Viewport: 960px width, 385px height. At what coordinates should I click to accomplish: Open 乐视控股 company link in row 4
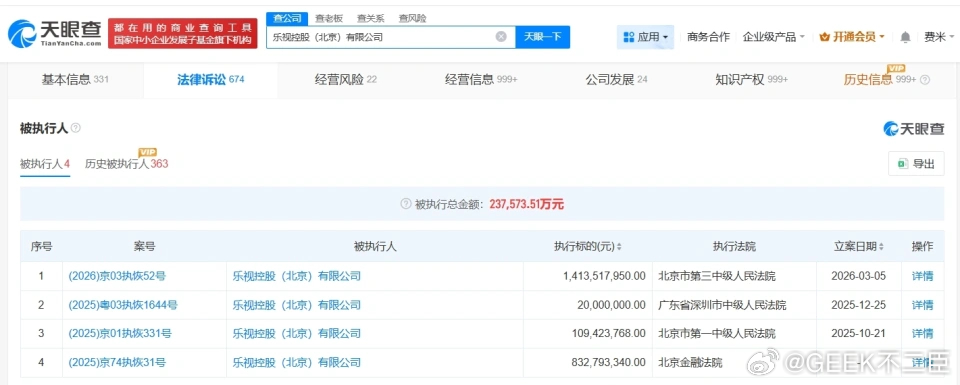coord(297,362)
